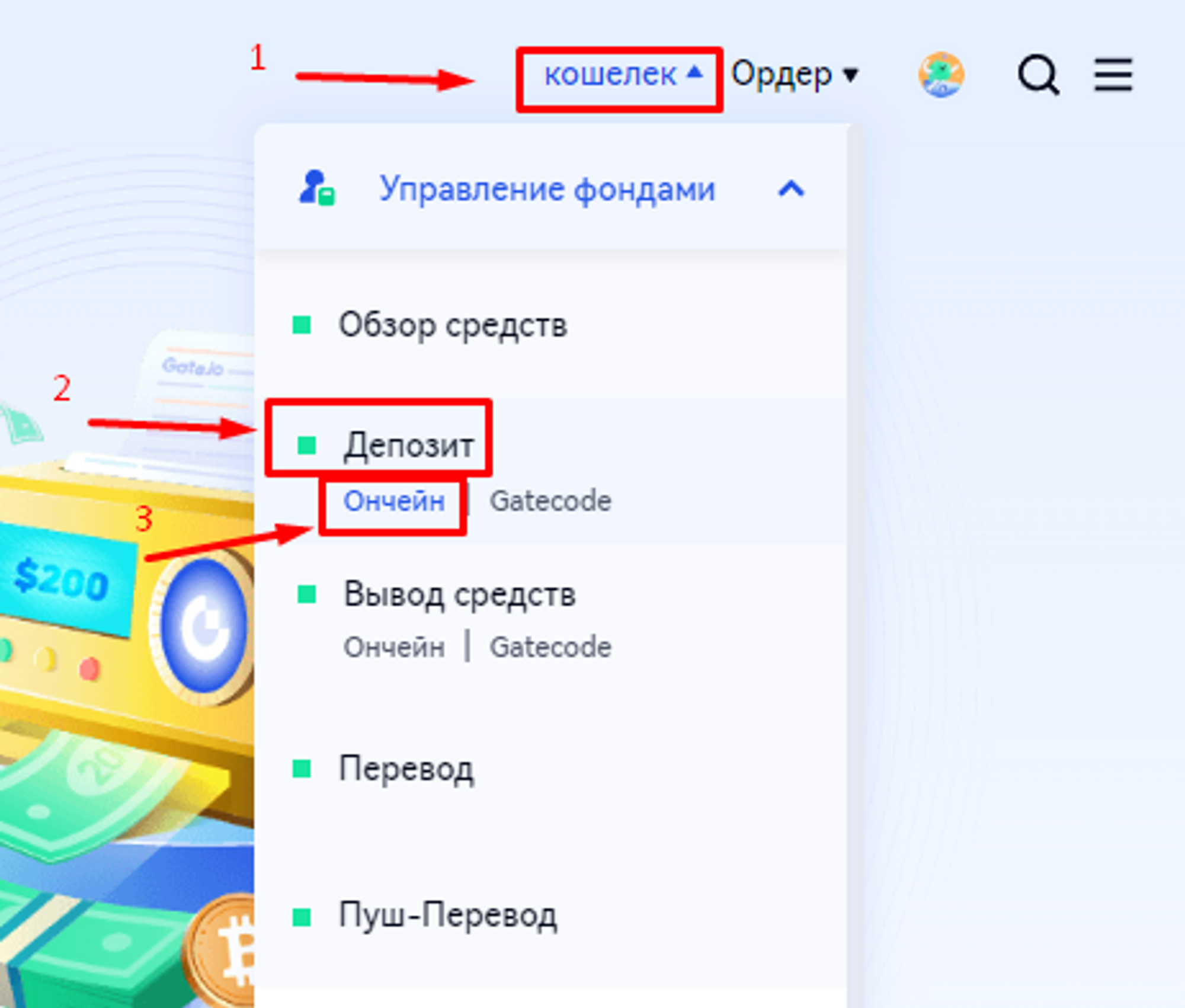Click the green bullet beside Обзор средств
Image resolution: width=1185 pixels, height=1008 pixels.
point(302,325)
